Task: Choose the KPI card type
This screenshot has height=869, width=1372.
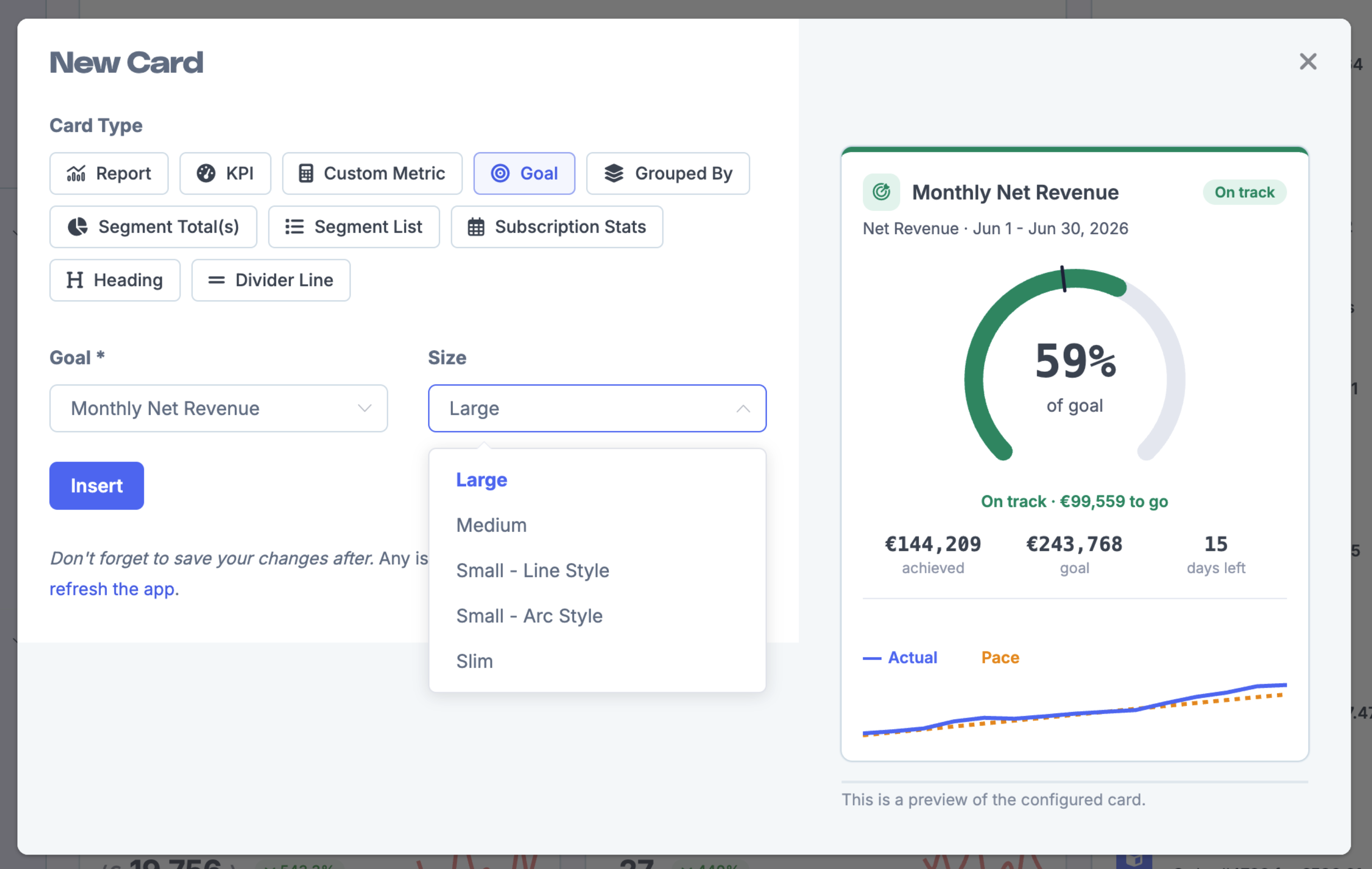Action: [225, 173]
